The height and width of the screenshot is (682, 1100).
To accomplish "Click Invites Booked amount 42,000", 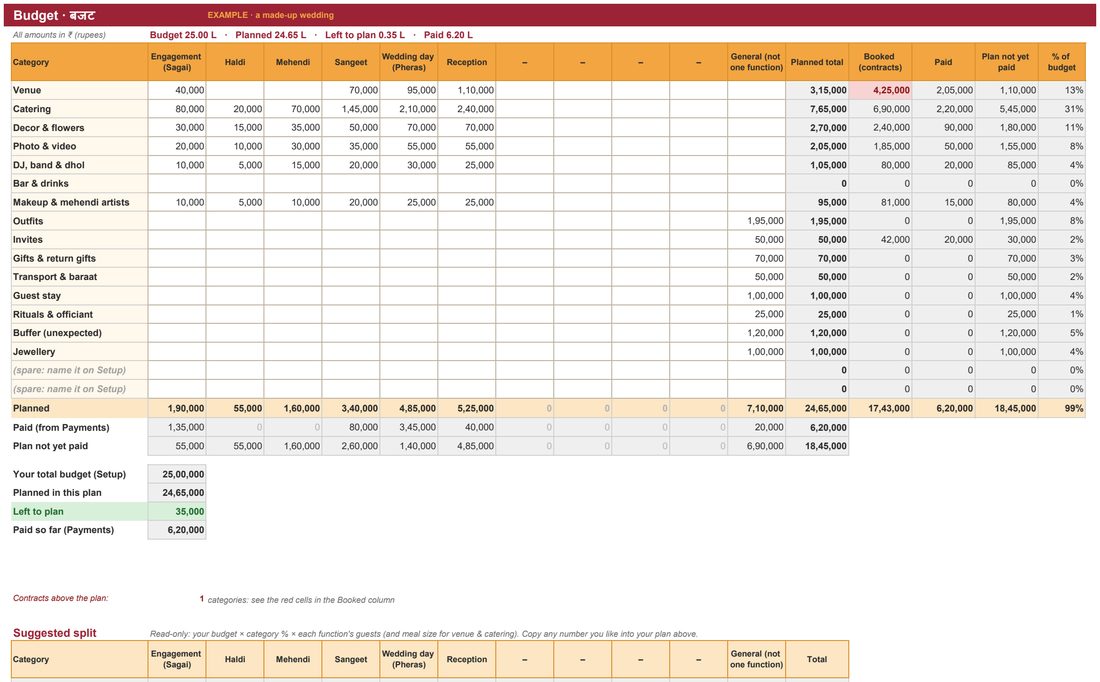I will 880,239.
